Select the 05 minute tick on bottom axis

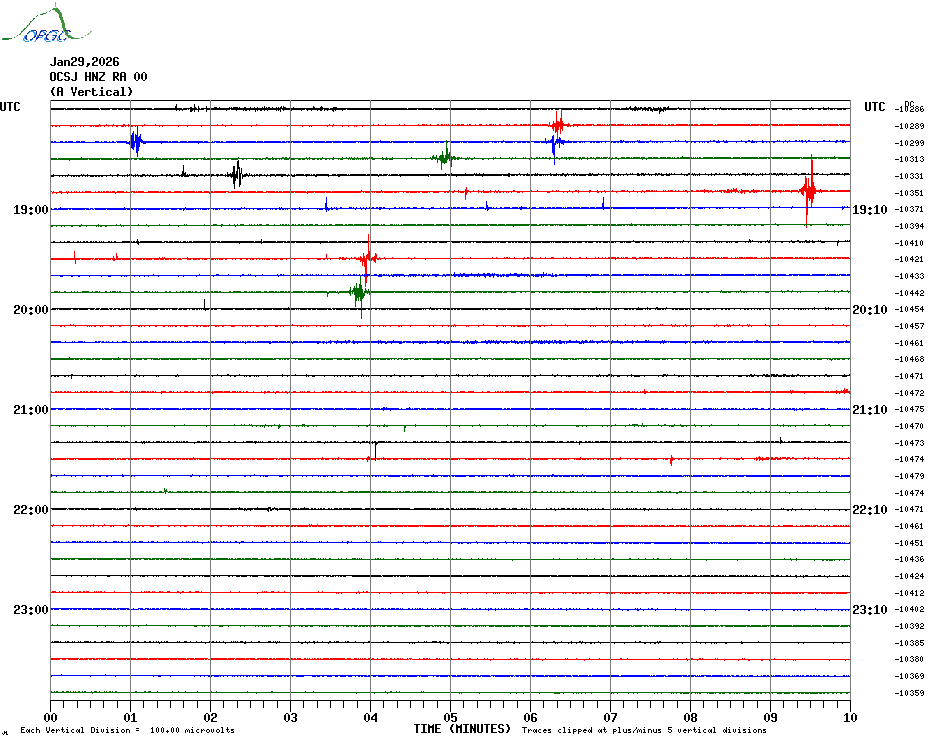450,717
